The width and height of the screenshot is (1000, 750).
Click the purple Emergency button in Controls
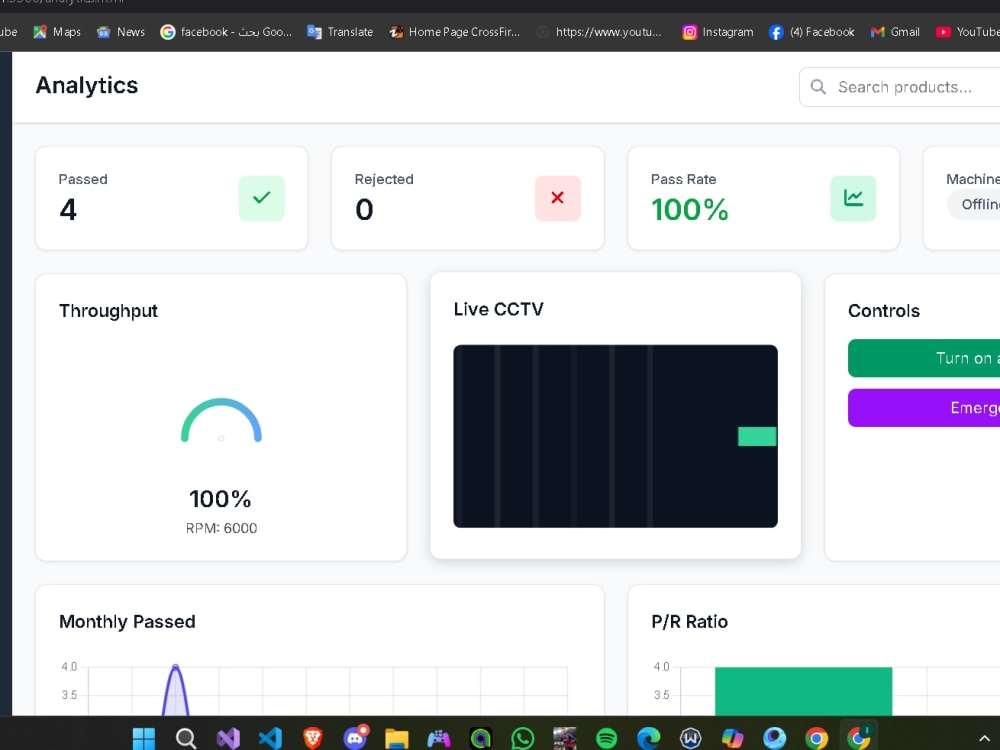[x=924, y=408]
